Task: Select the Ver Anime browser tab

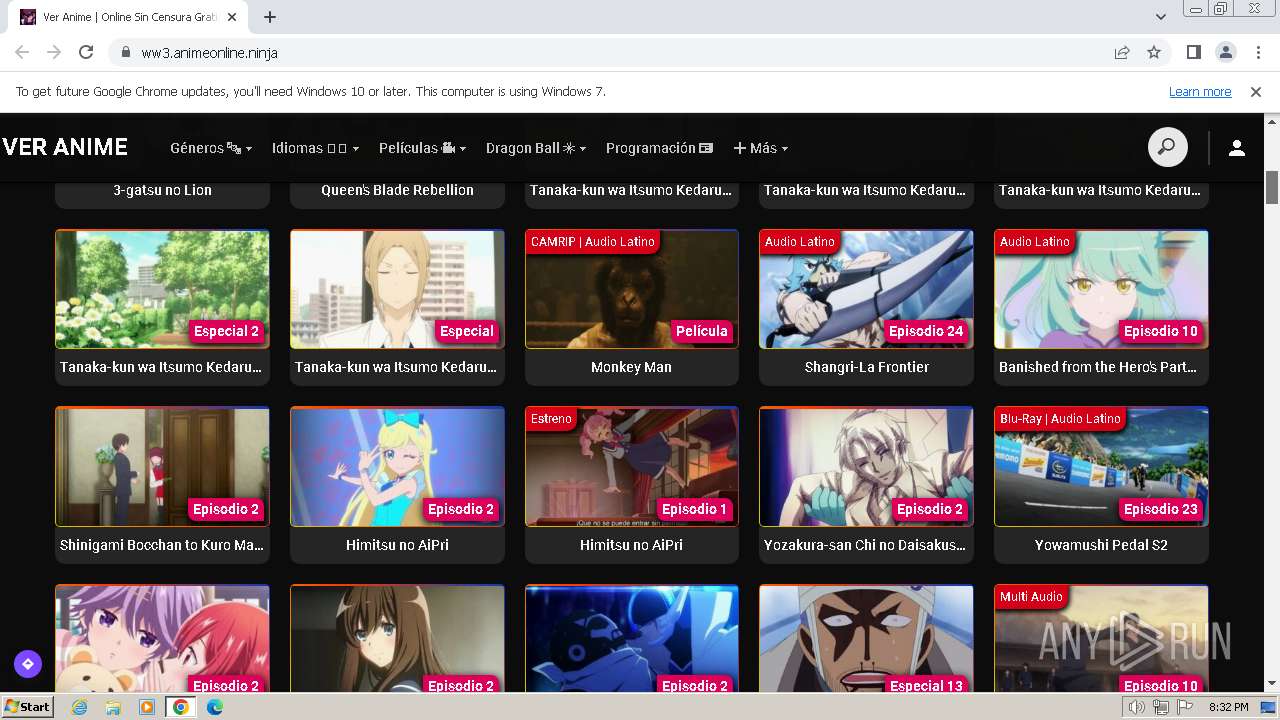Action: pos(130,17)
